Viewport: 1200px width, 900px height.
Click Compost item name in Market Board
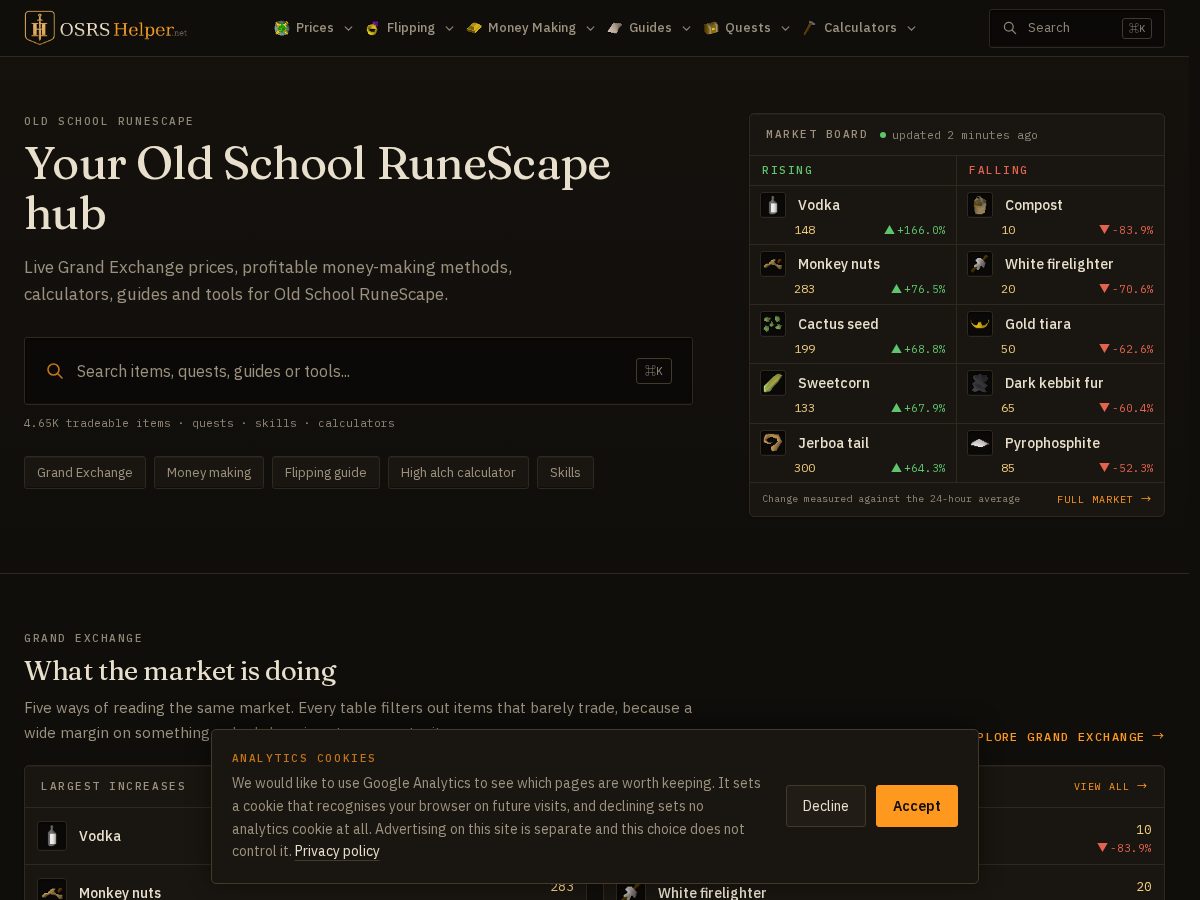(1034, 205)
